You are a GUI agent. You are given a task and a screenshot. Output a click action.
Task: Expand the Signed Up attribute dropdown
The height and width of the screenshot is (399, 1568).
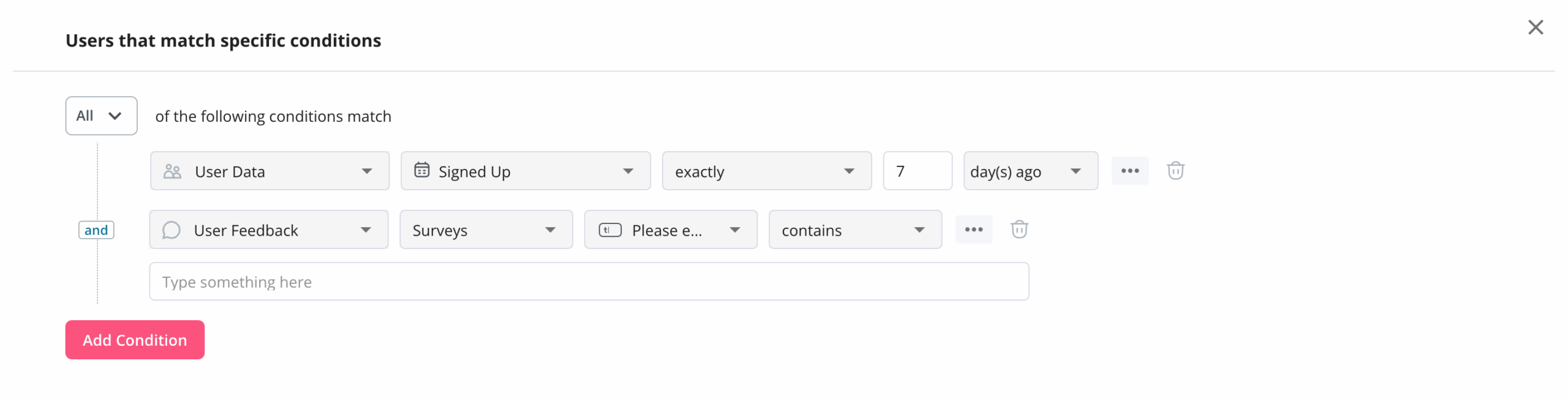[x=525, y=171]
